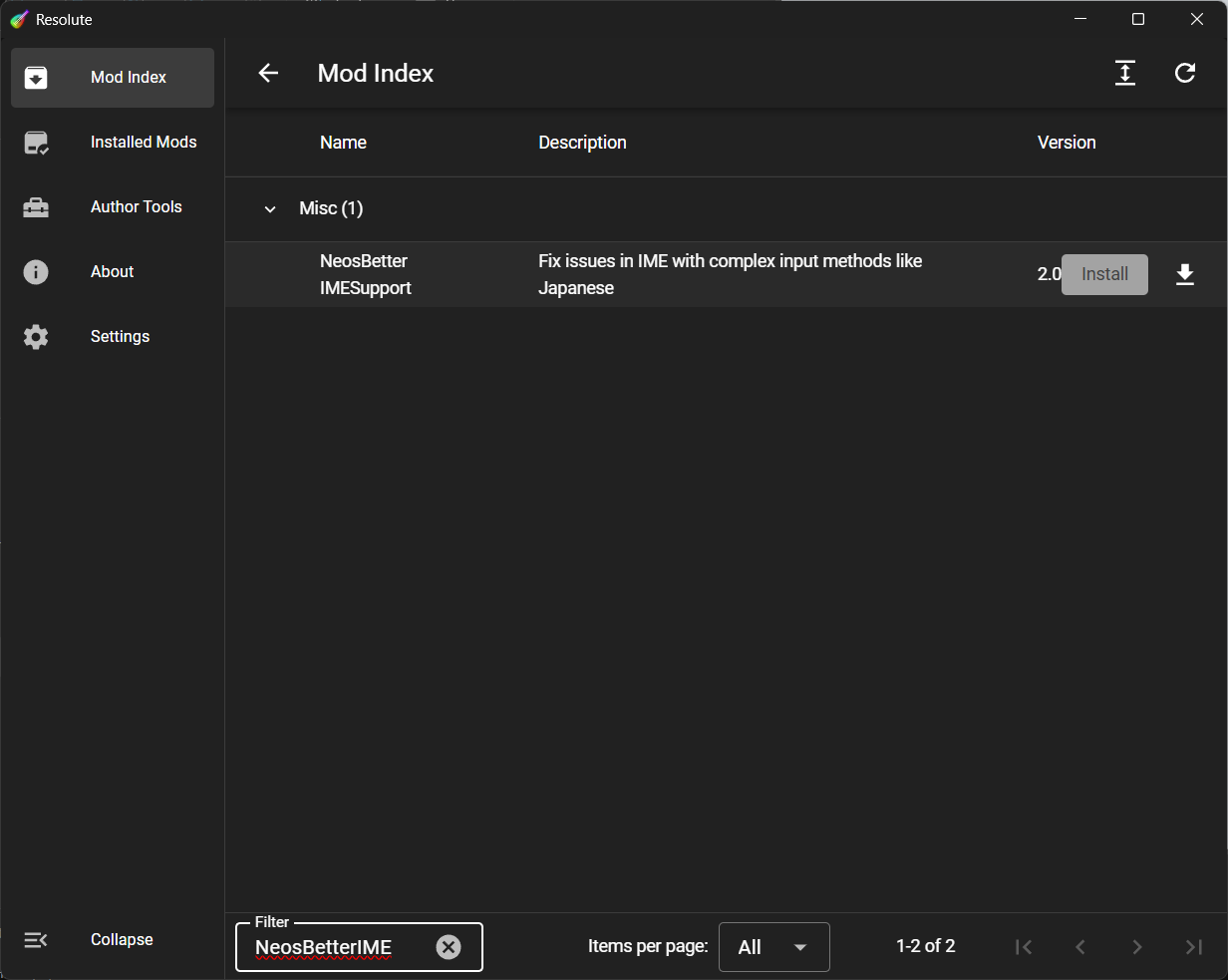This screenshot has height=980, width=1228.
Task: Go to the first page of results
Action: click(1024, 947)
